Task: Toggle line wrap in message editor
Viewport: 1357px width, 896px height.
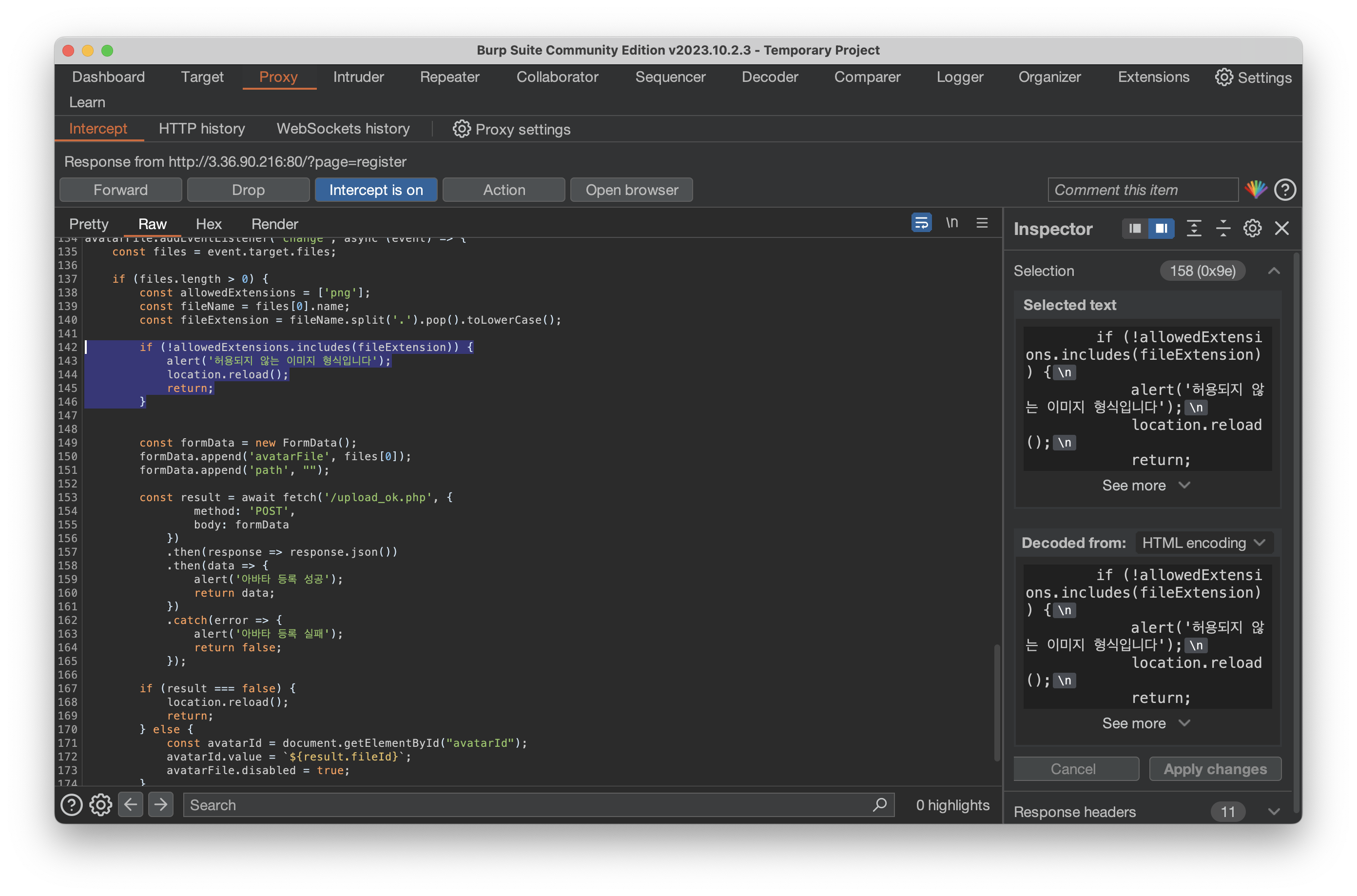Action: [921, 223]
